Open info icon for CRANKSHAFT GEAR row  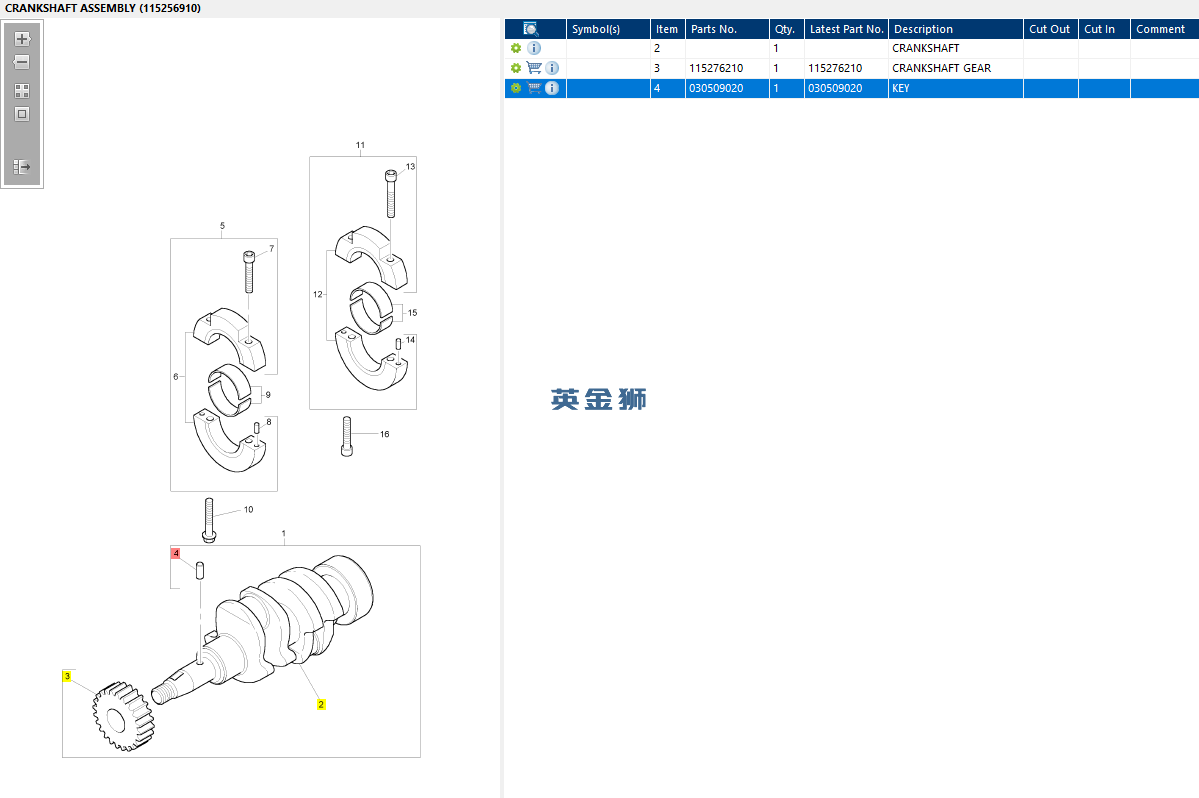coord(552,68)
